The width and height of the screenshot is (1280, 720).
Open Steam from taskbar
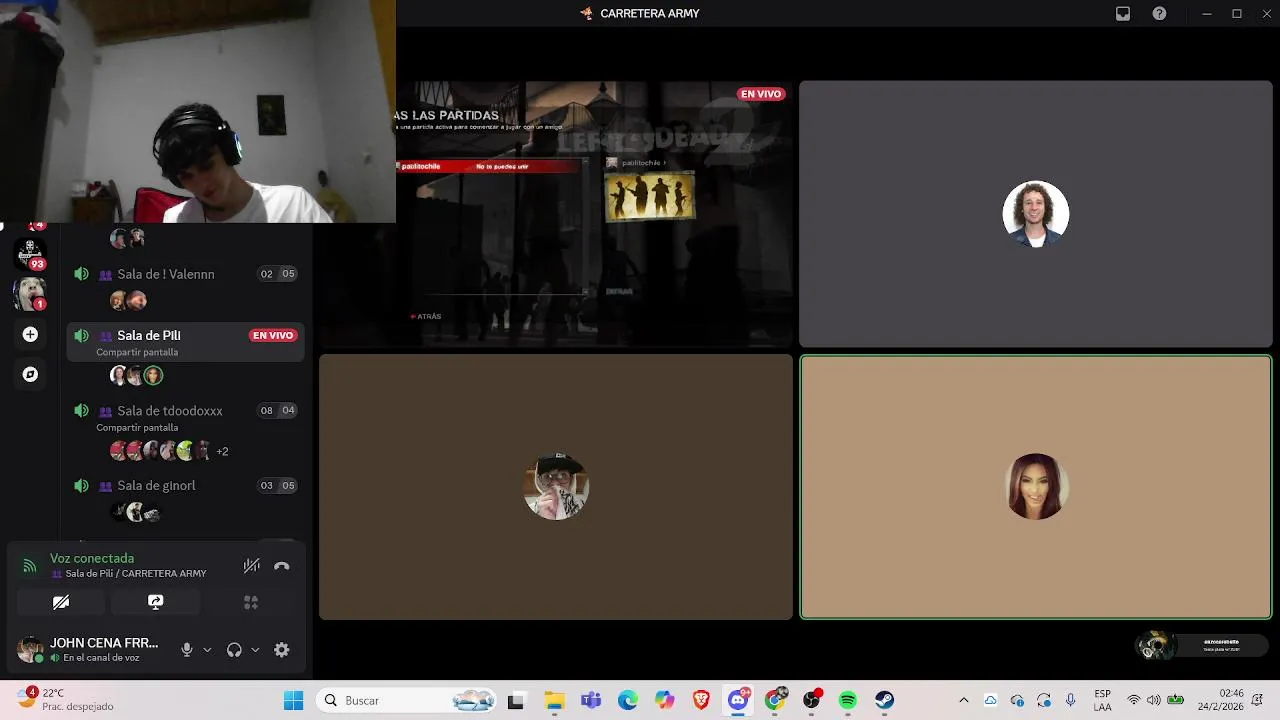click(885, 700)
